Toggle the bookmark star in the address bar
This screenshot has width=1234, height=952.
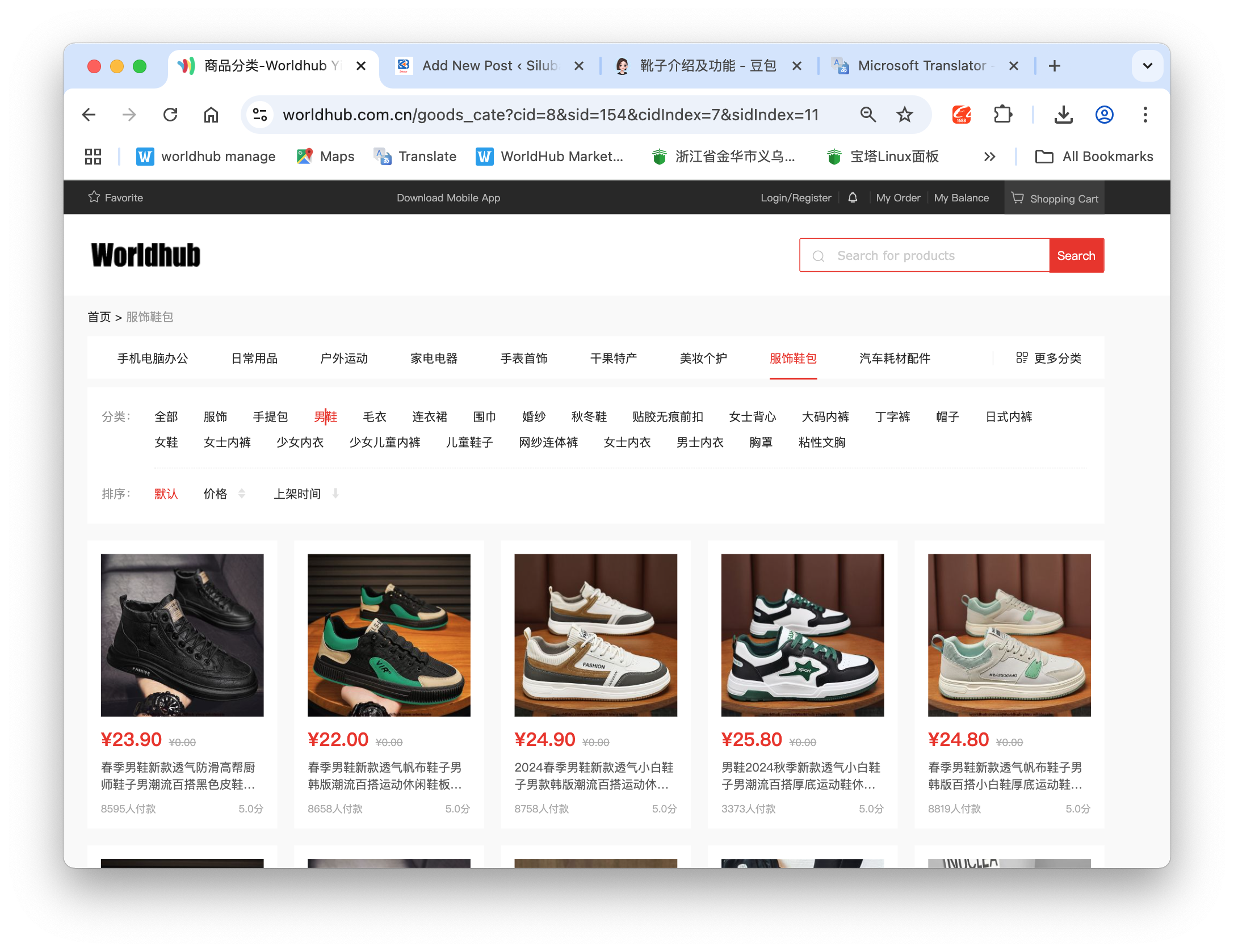pyautogui.click(x=905, y=115)
